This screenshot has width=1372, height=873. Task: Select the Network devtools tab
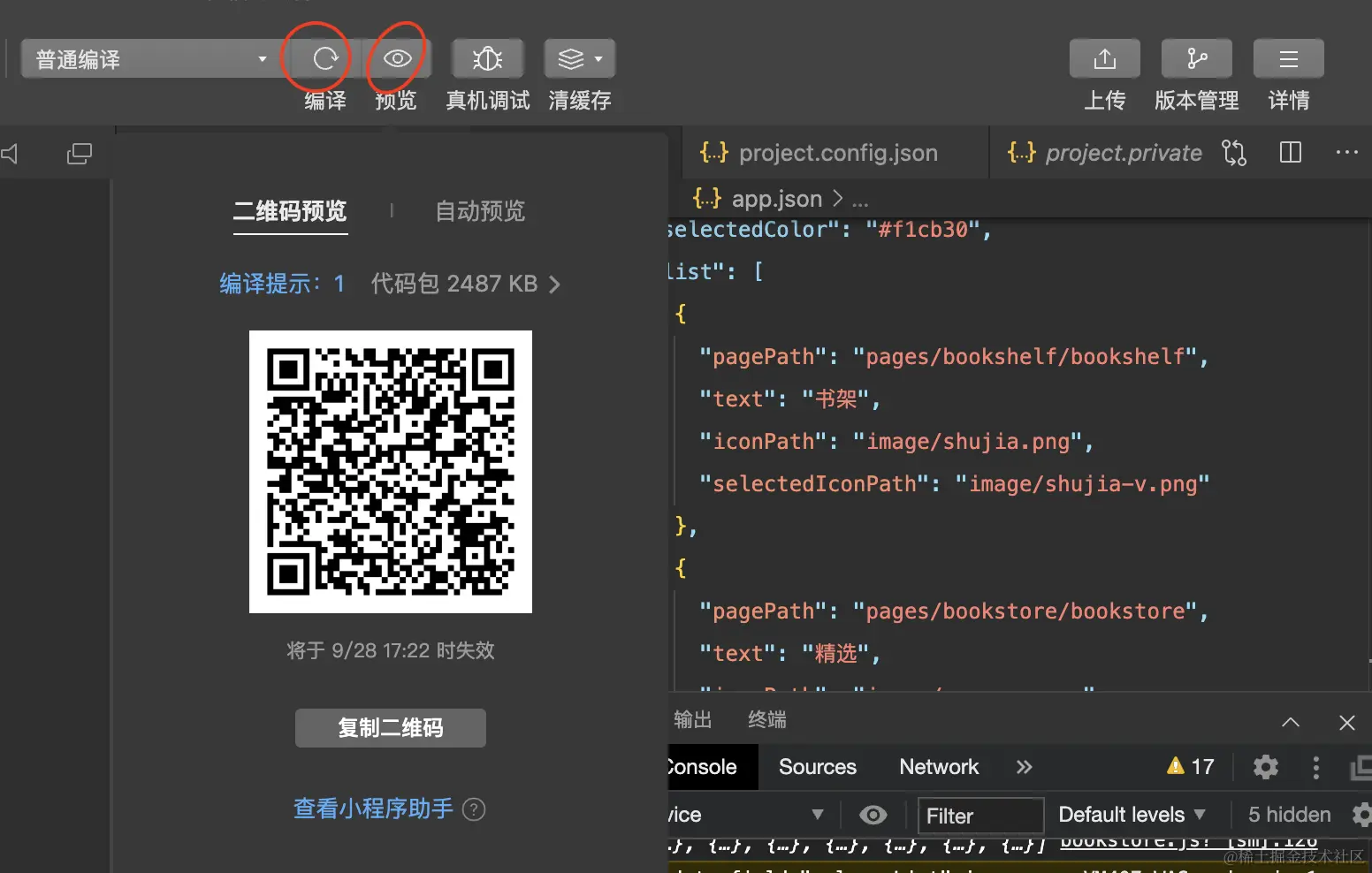[939, 767]
